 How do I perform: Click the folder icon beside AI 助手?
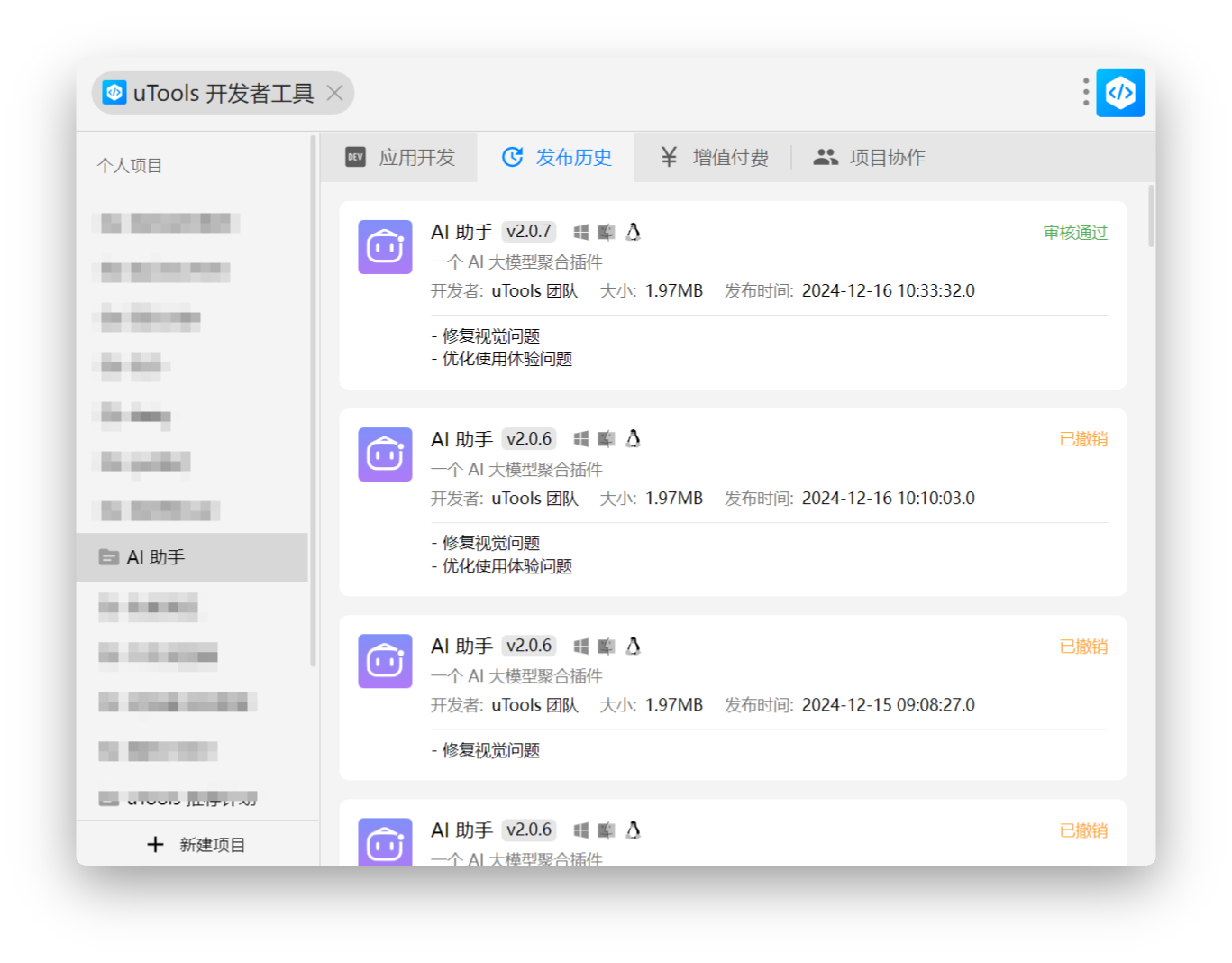pos(108,557)
